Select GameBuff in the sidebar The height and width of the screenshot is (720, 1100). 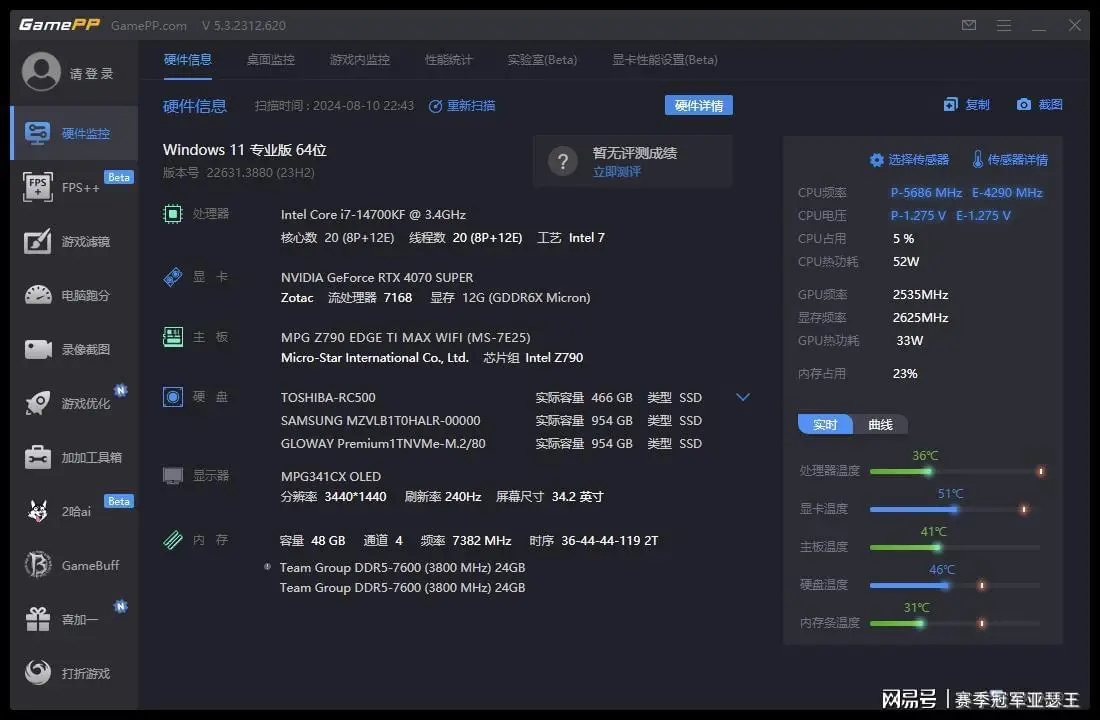tap(70, 564)
